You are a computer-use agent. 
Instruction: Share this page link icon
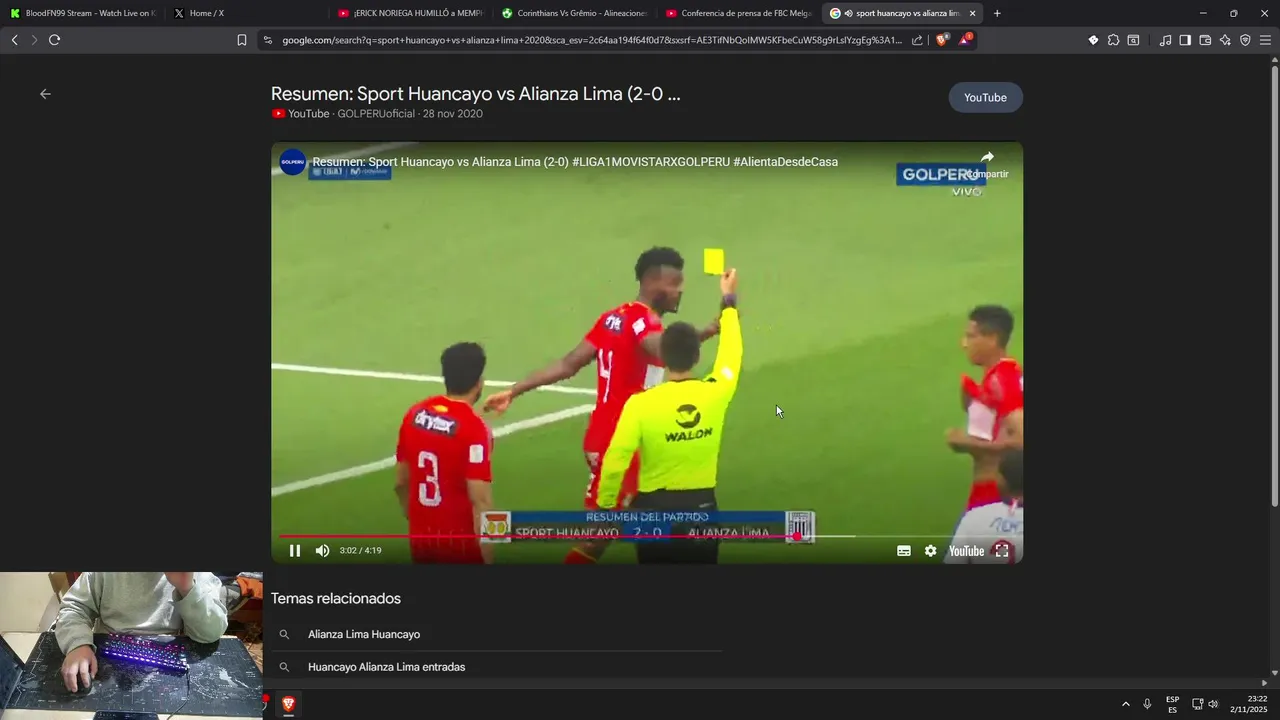917,40
